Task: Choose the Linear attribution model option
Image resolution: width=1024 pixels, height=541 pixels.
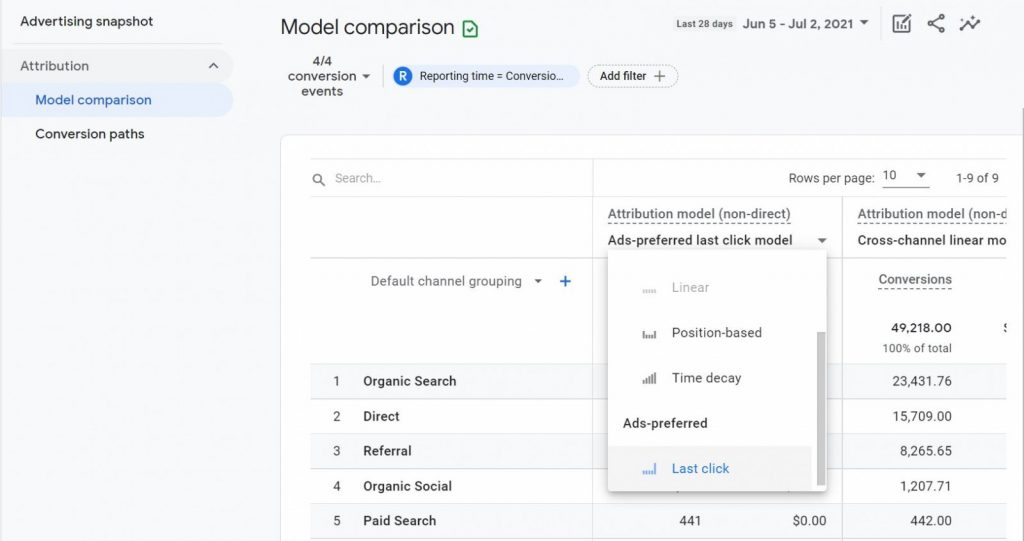Action: tap(690, 288)
